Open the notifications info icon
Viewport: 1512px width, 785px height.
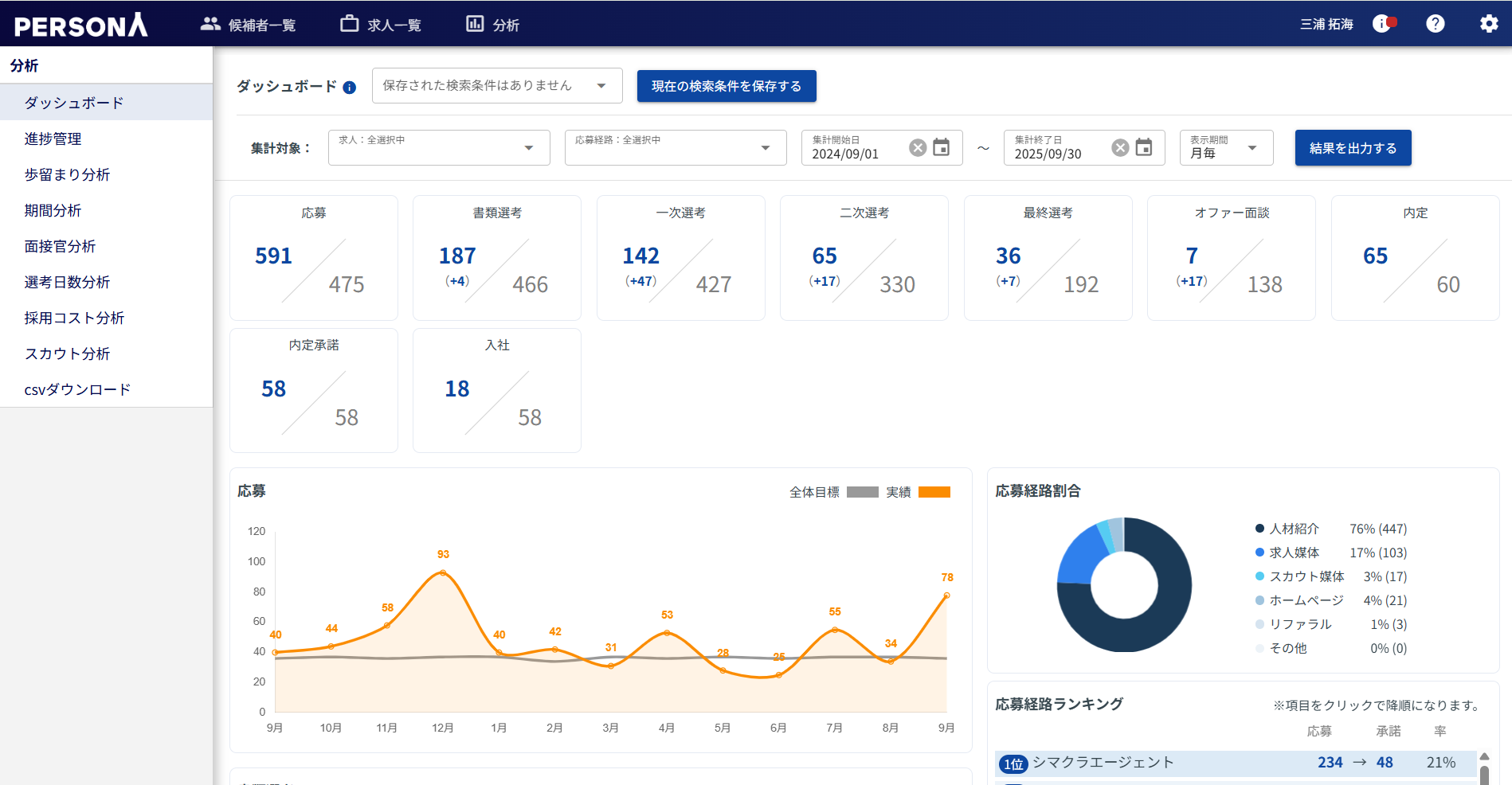(1383, 24)
